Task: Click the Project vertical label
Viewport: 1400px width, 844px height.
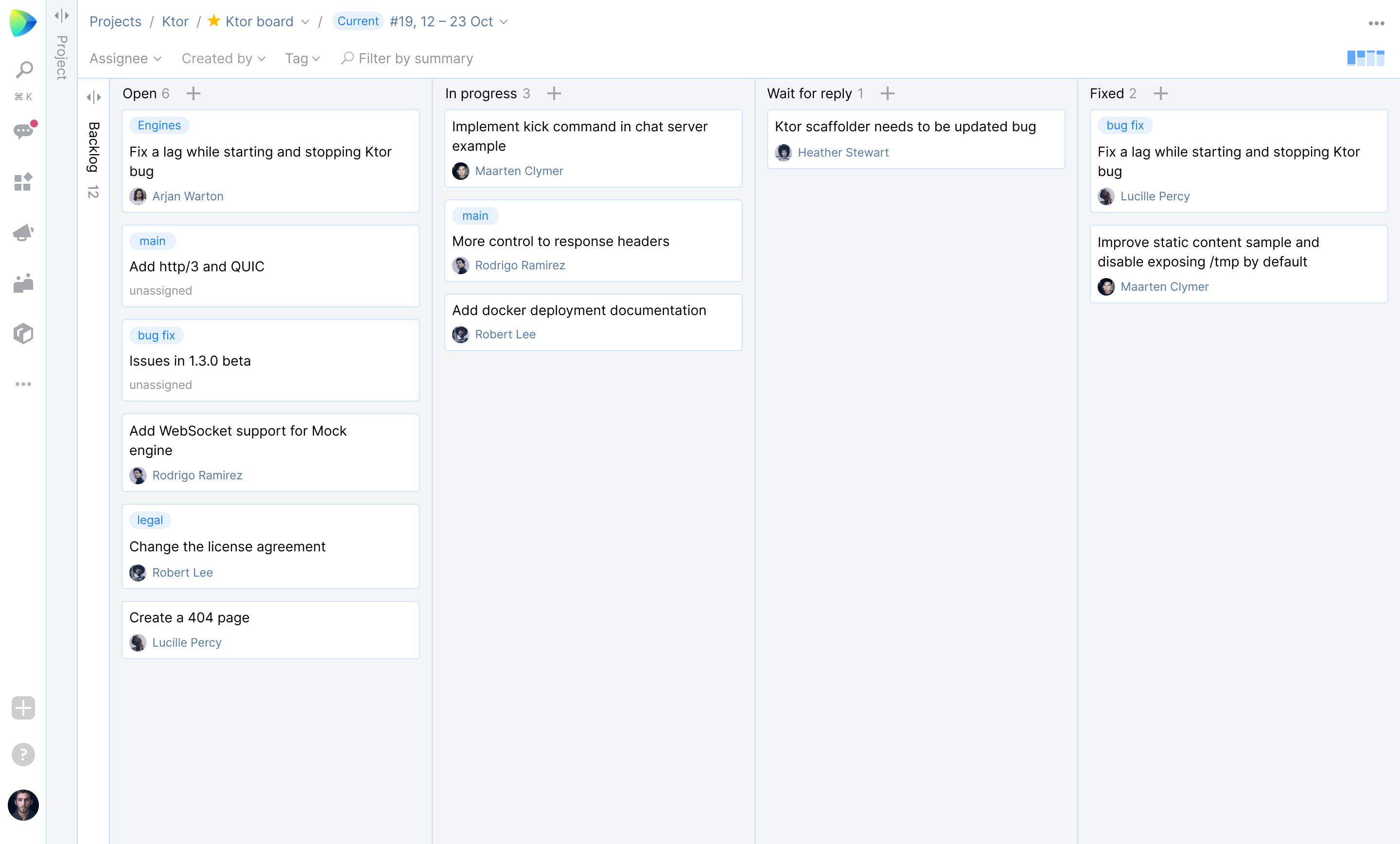Action: pyautogui.click(x=61, y=57)
